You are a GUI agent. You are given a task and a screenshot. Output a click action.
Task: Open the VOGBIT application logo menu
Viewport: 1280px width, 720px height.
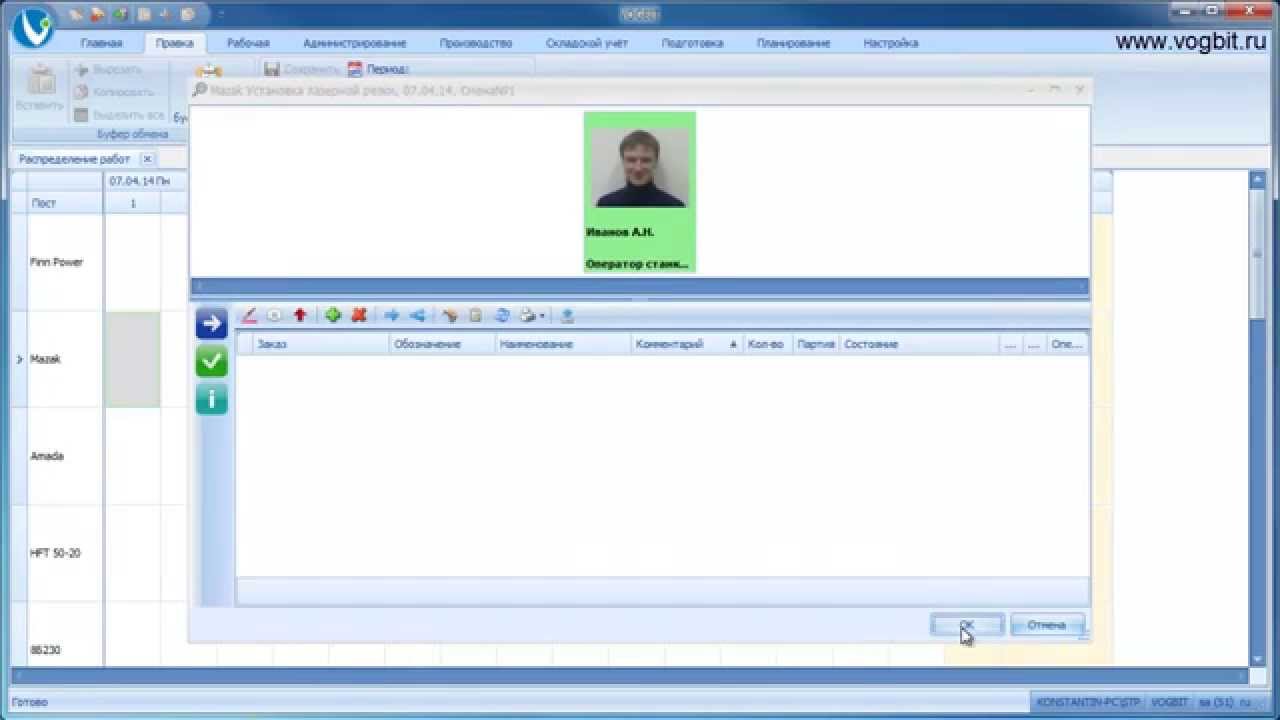(x=33, y=27)
